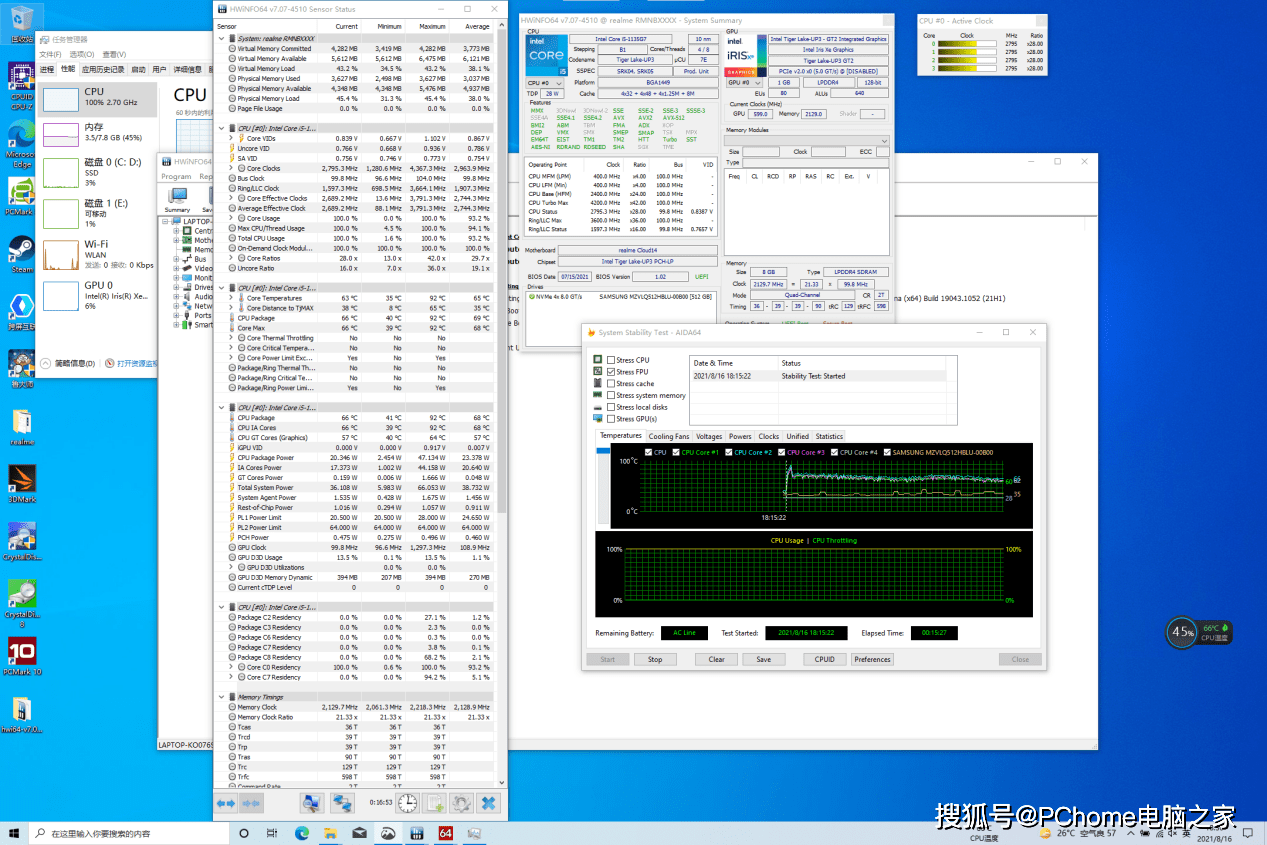Open the Photos taskbar icon
This screenshot has height=845, width=1267.
(388, 833)
